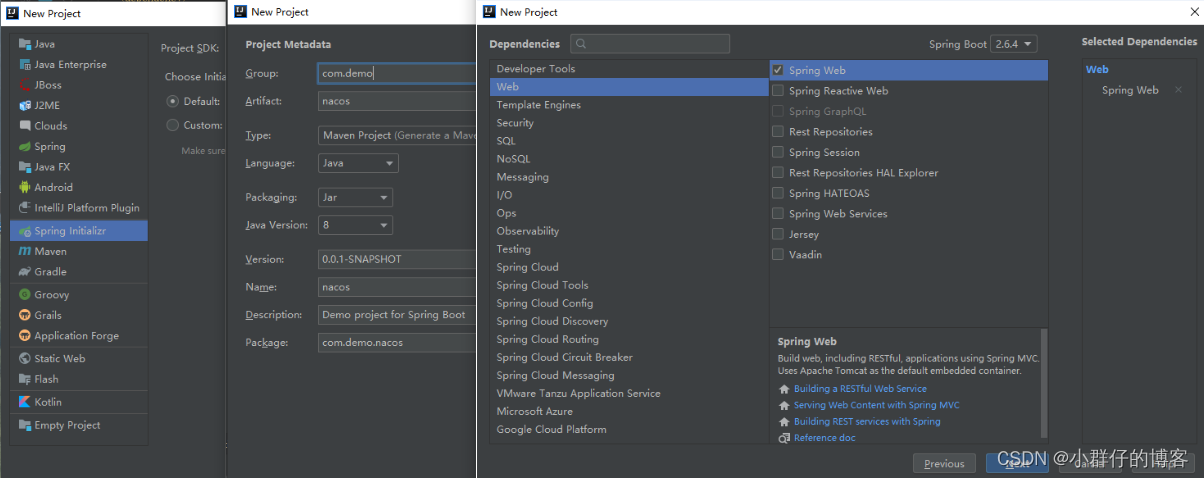Uncheck the Spring Web checkbox
This screenshot has height=478, width=1204.
(778, 70)
